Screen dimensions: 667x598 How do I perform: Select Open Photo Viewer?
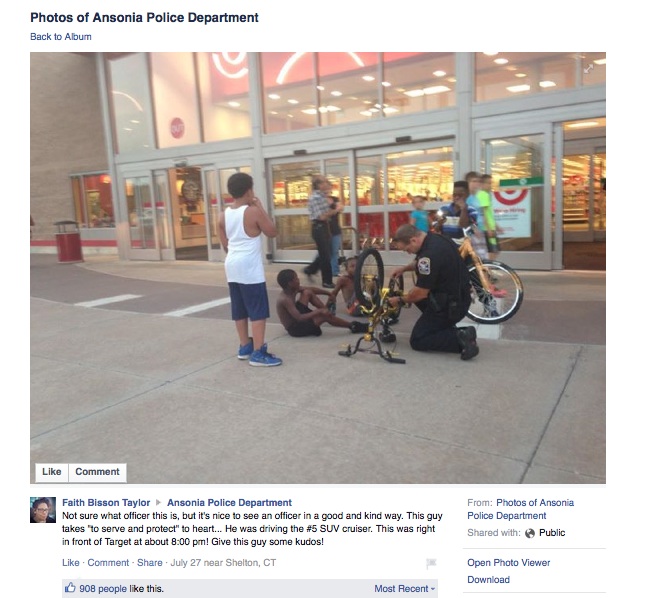point(509,563)
